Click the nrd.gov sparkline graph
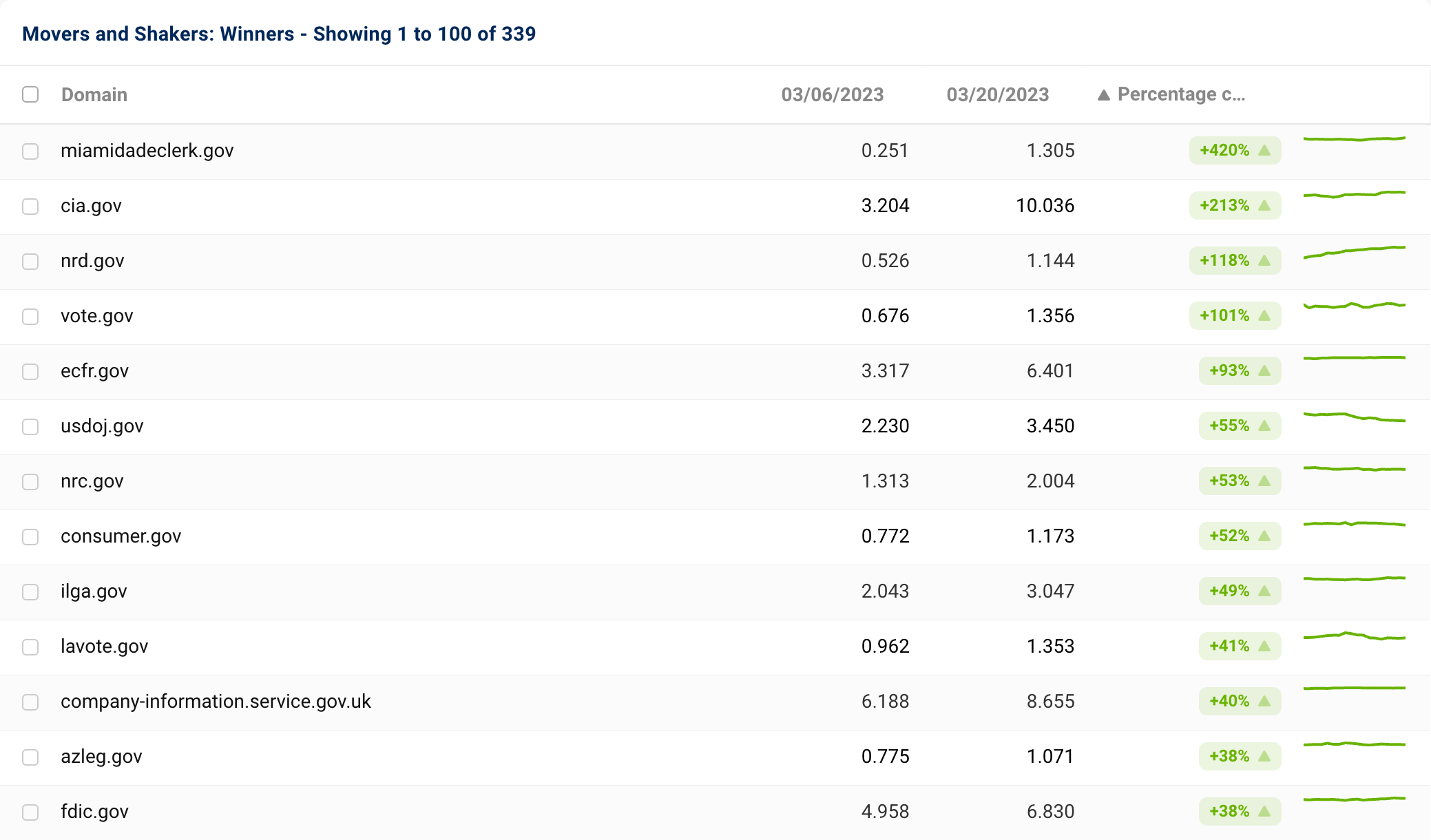Screen dimensions: 1431x840 click(x=1355, y=252)
